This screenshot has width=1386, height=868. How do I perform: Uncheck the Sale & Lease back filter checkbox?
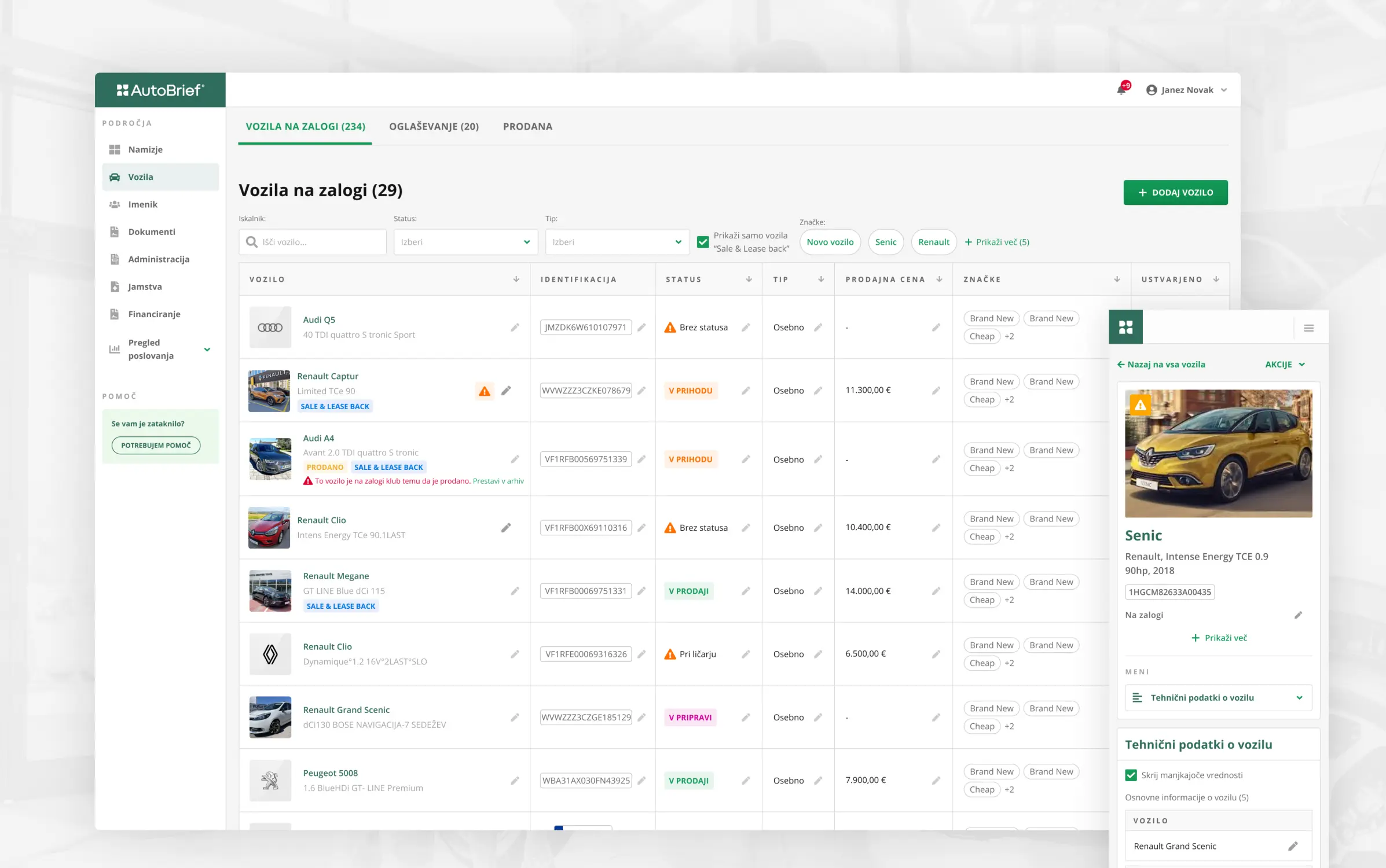(x=703, y=242)
